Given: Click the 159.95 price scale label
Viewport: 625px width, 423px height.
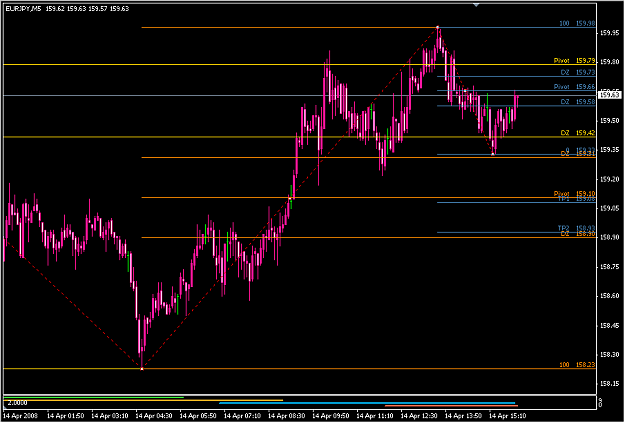Looking at the screenshot, I should [609, 33].
